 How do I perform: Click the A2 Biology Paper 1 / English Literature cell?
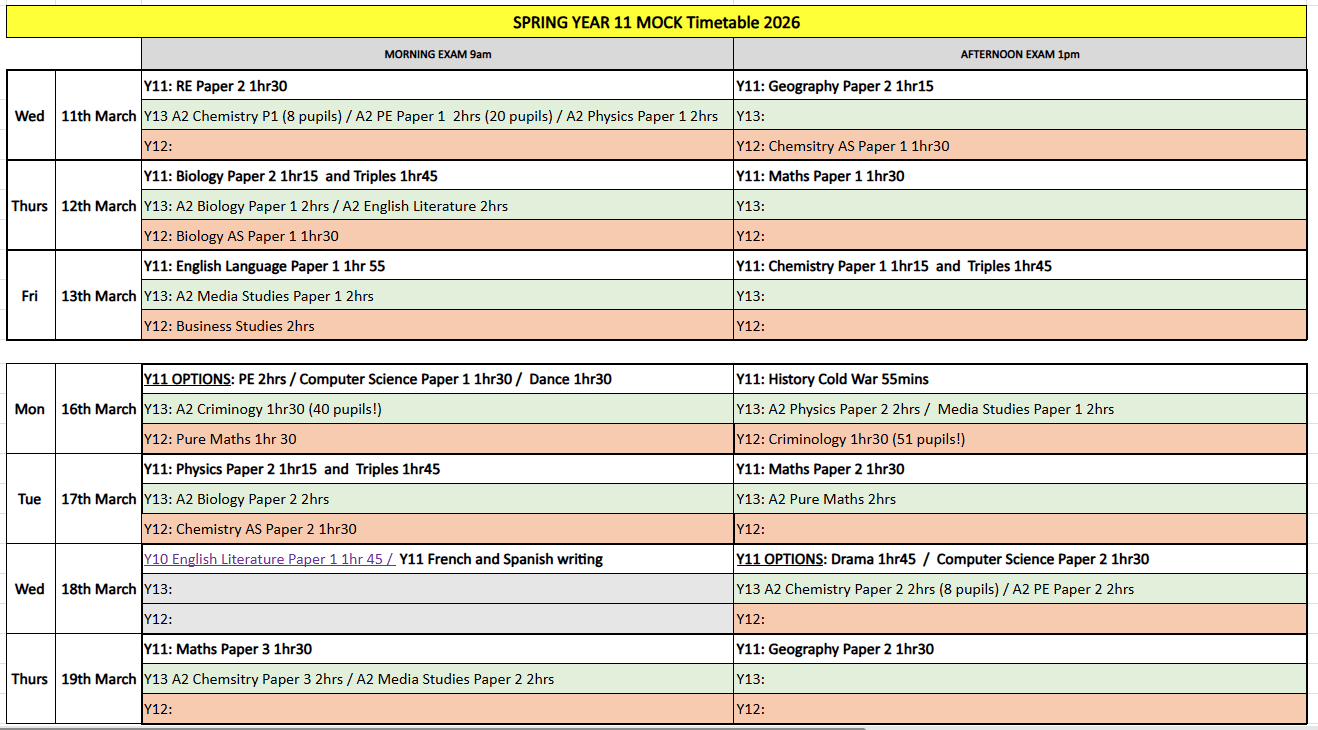pos(326,206)
